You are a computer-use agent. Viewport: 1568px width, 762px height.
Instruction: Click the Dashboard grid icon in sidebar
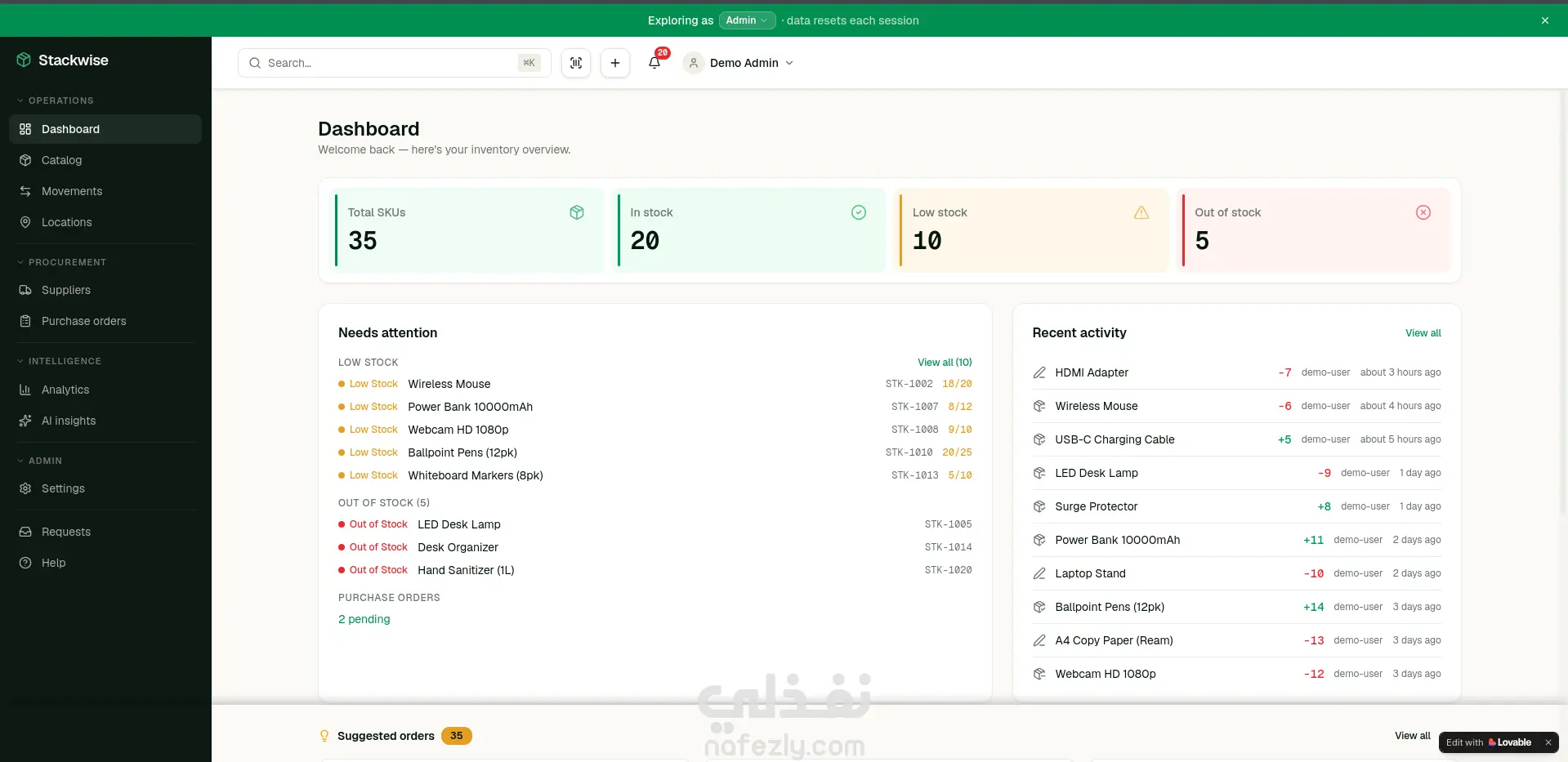pos(25,129)
